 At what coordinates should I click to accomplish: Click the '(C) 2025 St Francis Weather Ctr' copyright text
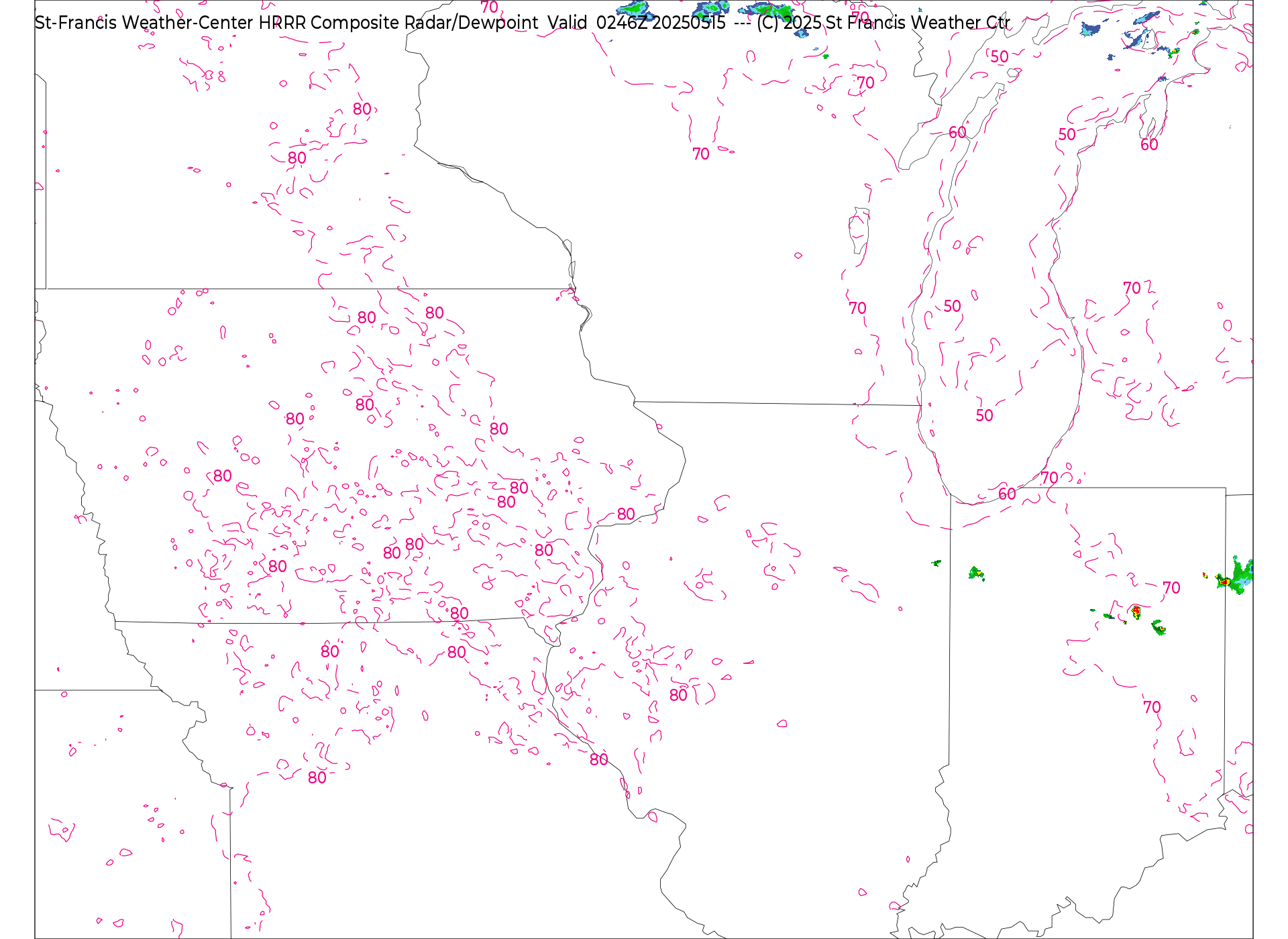point(883,23)
